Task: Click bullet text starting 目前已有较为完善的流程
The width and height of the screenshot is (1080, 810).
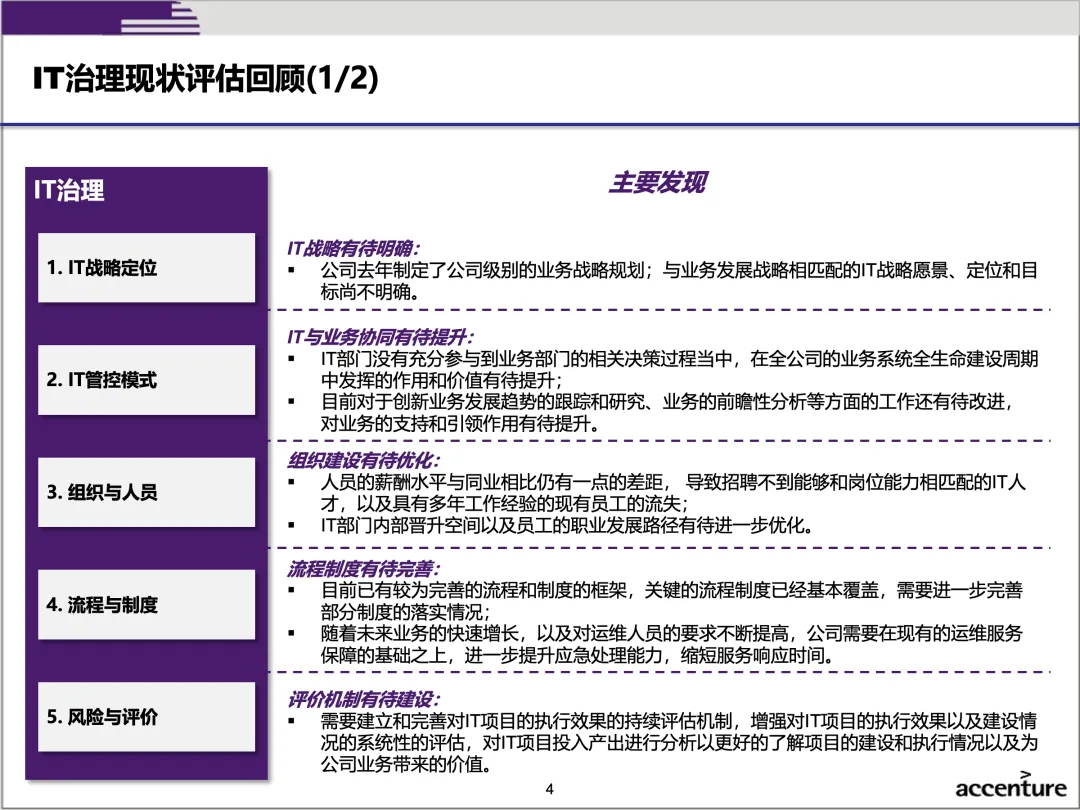Action: (672, 601)
